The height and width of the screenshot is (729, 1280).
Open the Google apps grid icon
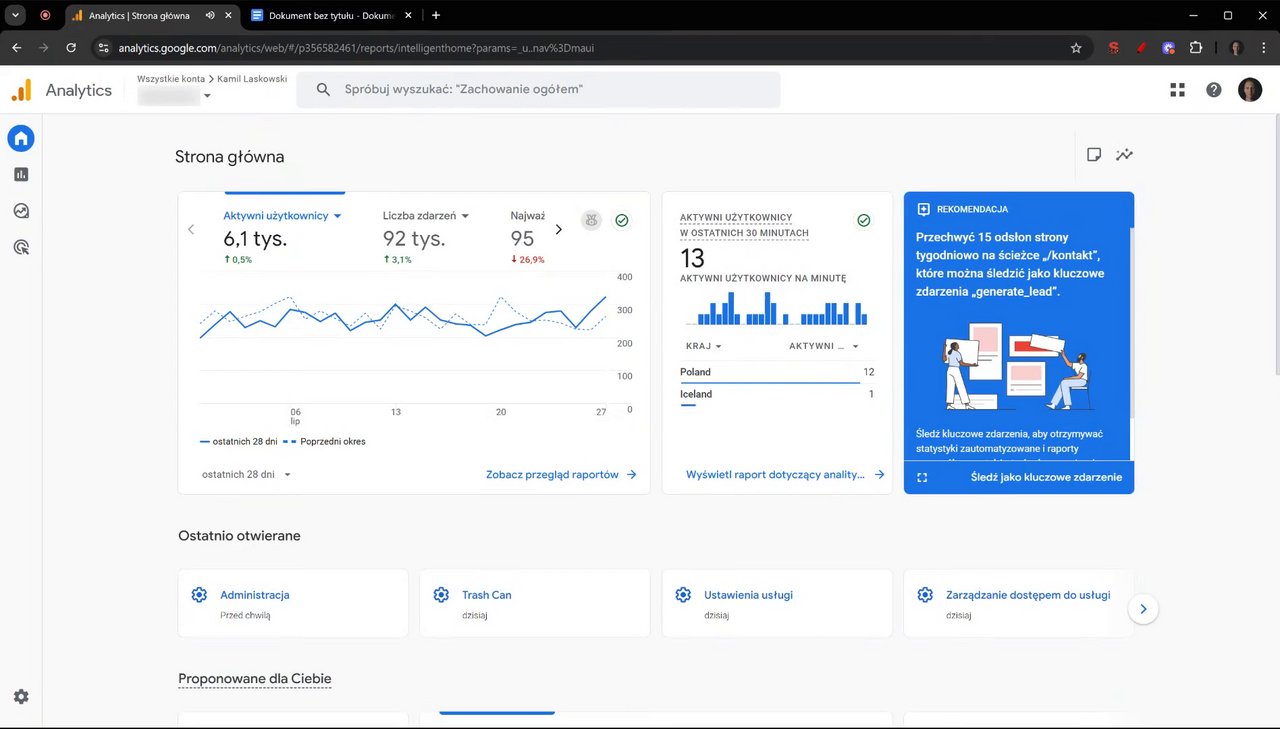1177,90
